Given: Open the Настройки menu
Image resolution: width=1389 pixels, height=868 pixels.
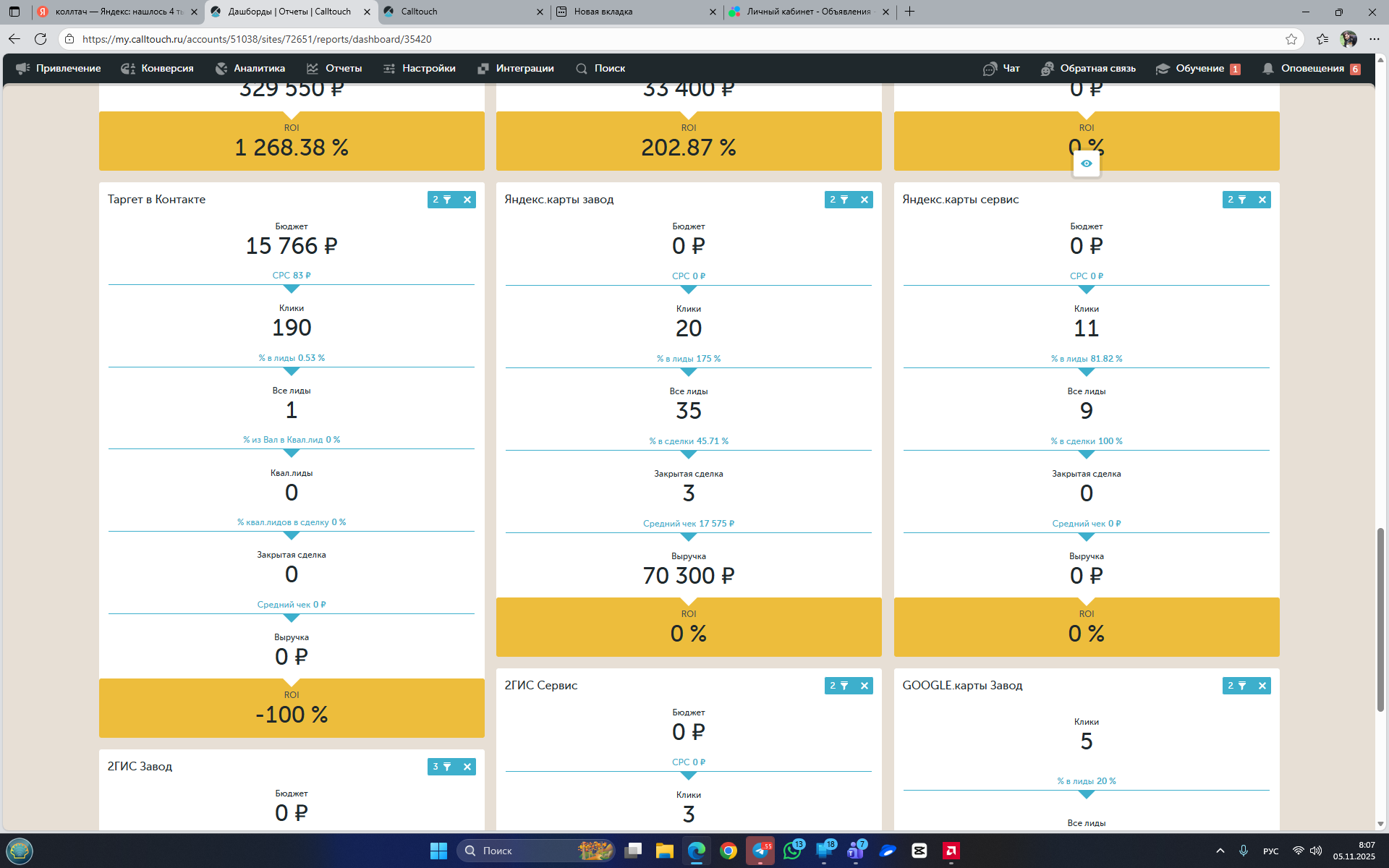Looking at the screenshot, I should point(420,69).
